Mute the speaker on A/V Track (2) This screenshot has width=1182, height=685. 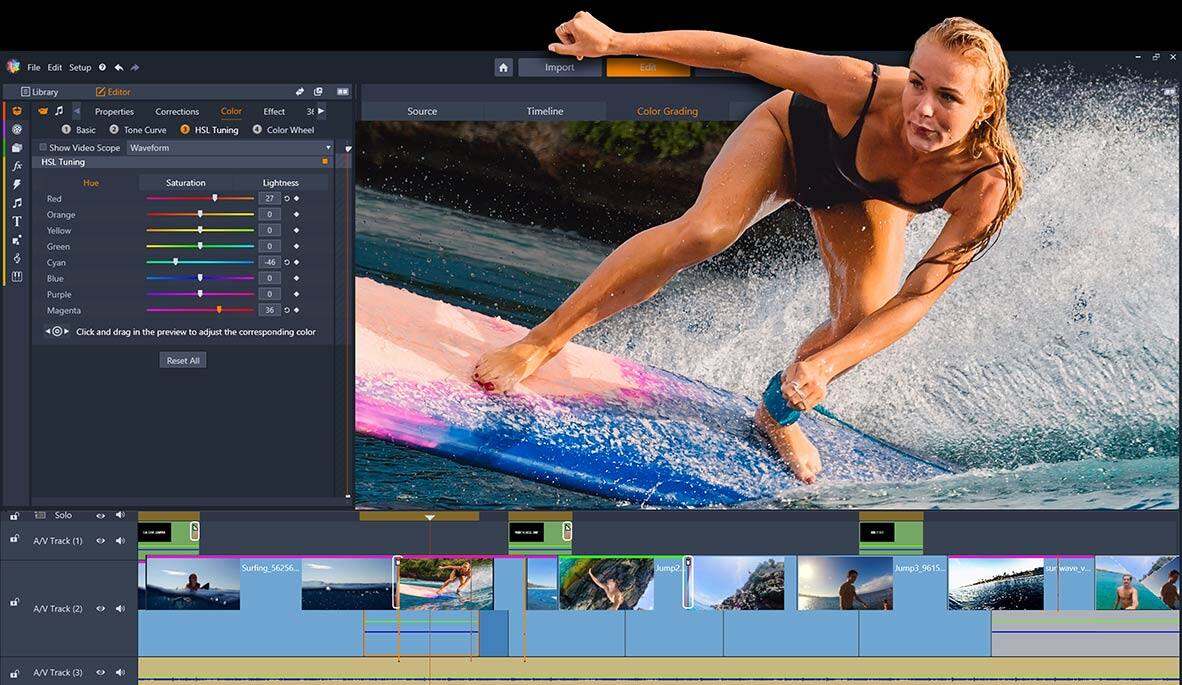(x=120, y=609)
